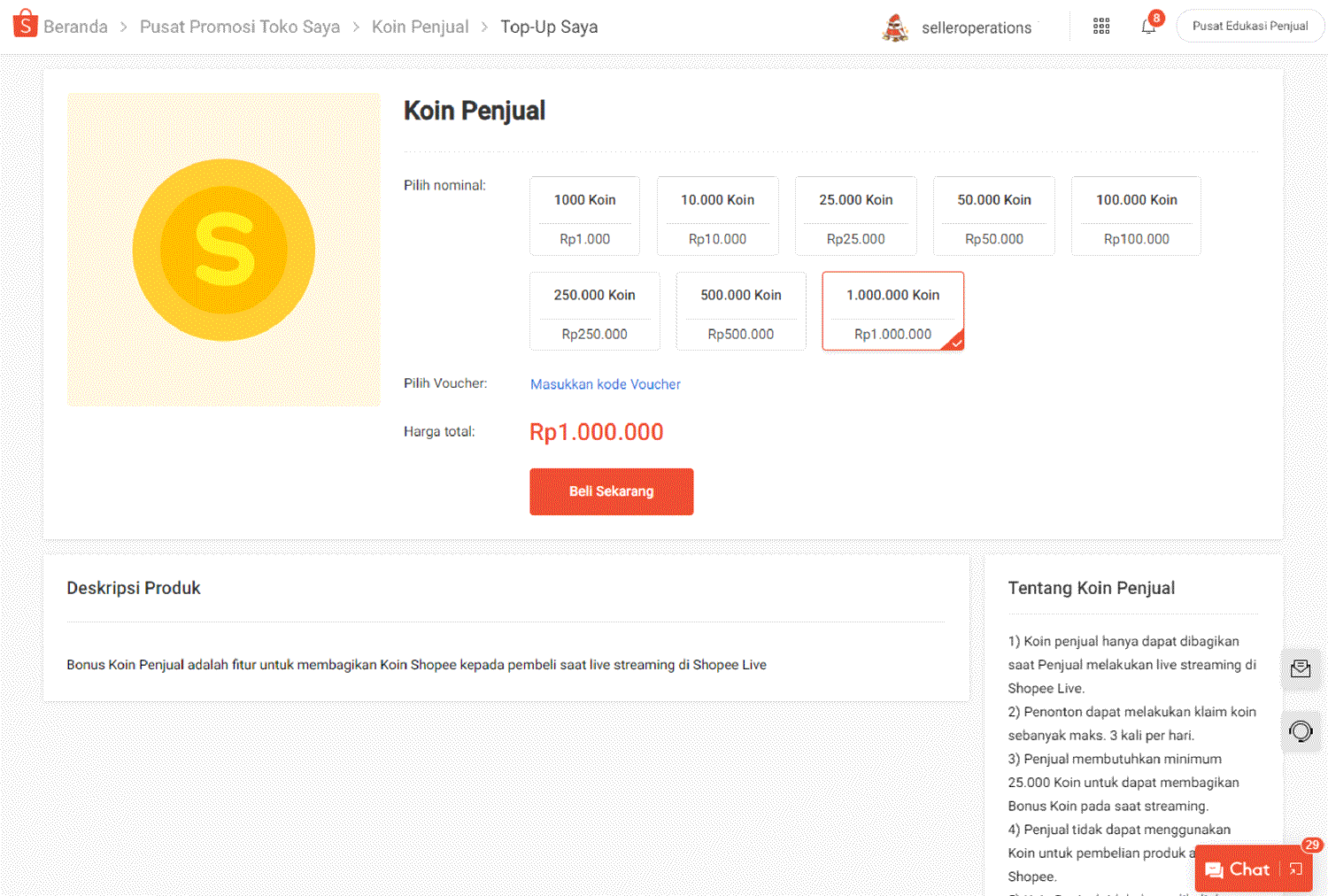1328x896 pixels.
Task: Click the Harga total label
Action: click(x=439, y=432)
